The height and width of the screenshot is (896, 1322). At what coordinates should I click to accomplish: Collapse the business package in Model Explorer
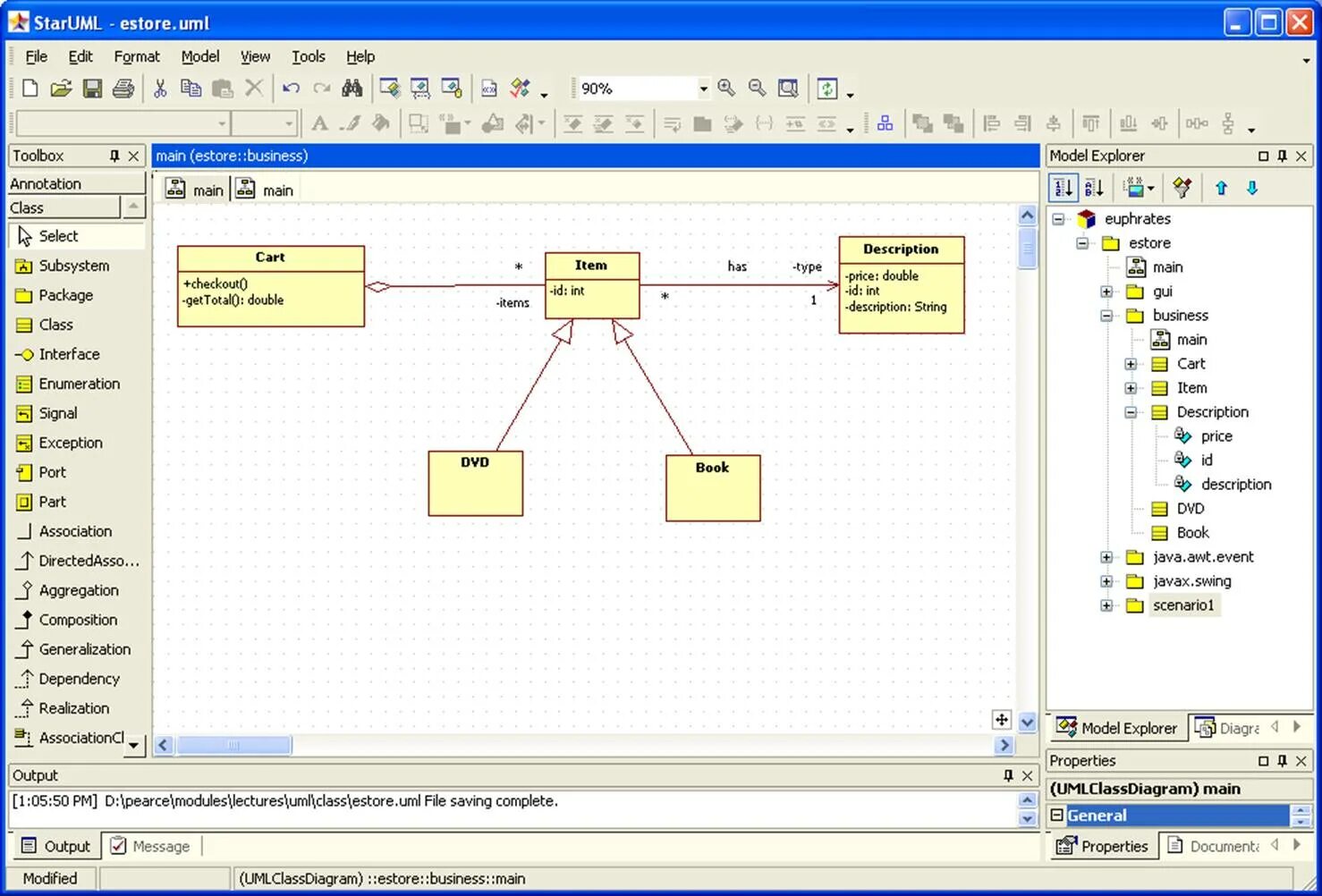(1106, 315)
